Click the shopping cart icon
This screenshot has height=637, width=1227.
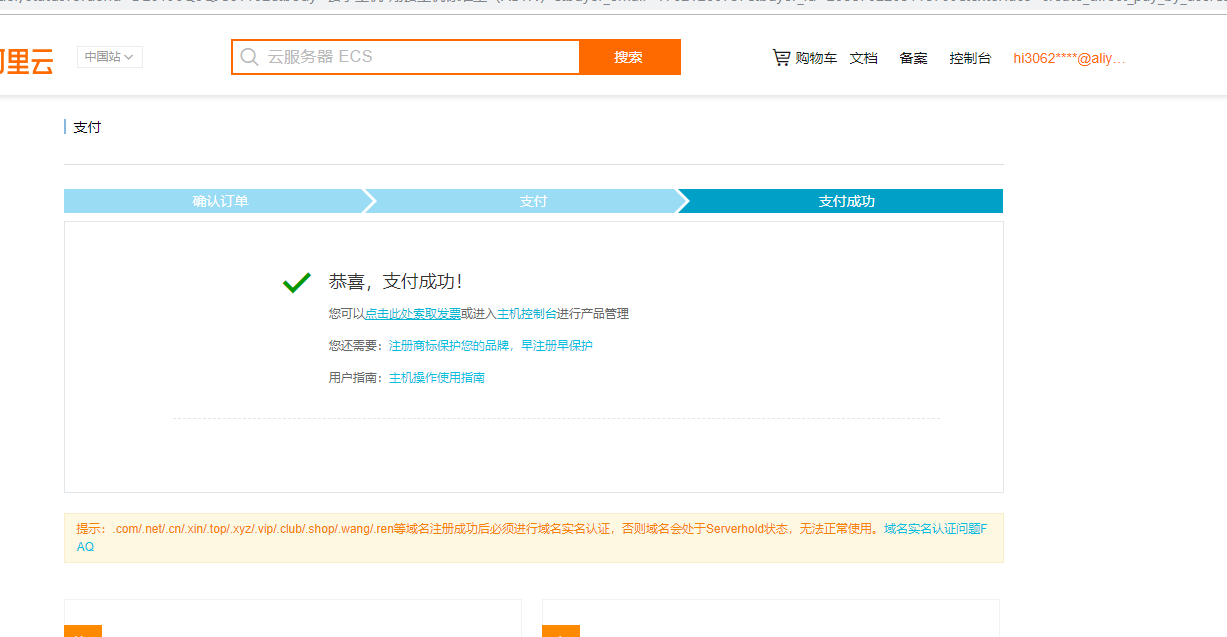click(x=781, y=58)
